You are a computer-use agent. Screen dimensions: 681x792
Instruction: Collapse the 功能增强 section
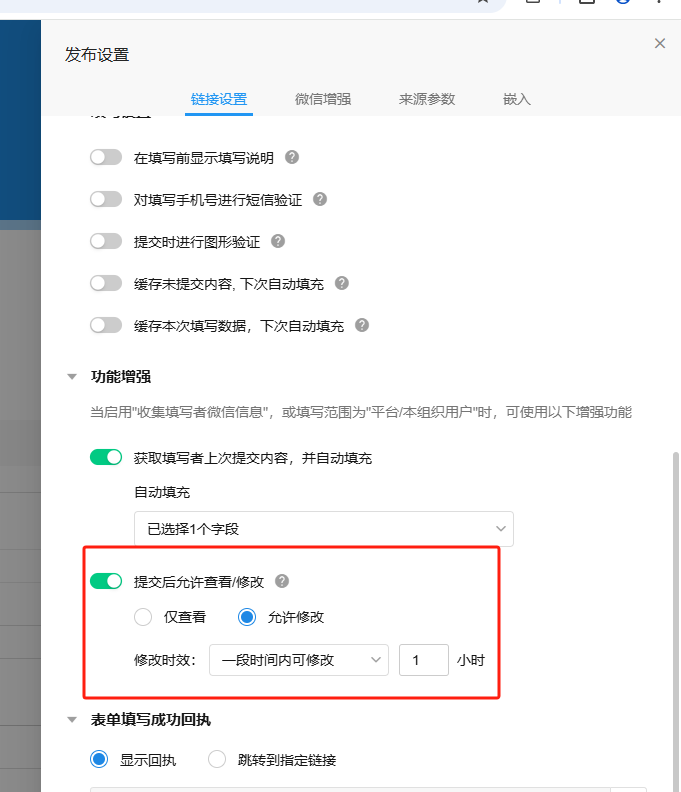[x=72, y=377]
